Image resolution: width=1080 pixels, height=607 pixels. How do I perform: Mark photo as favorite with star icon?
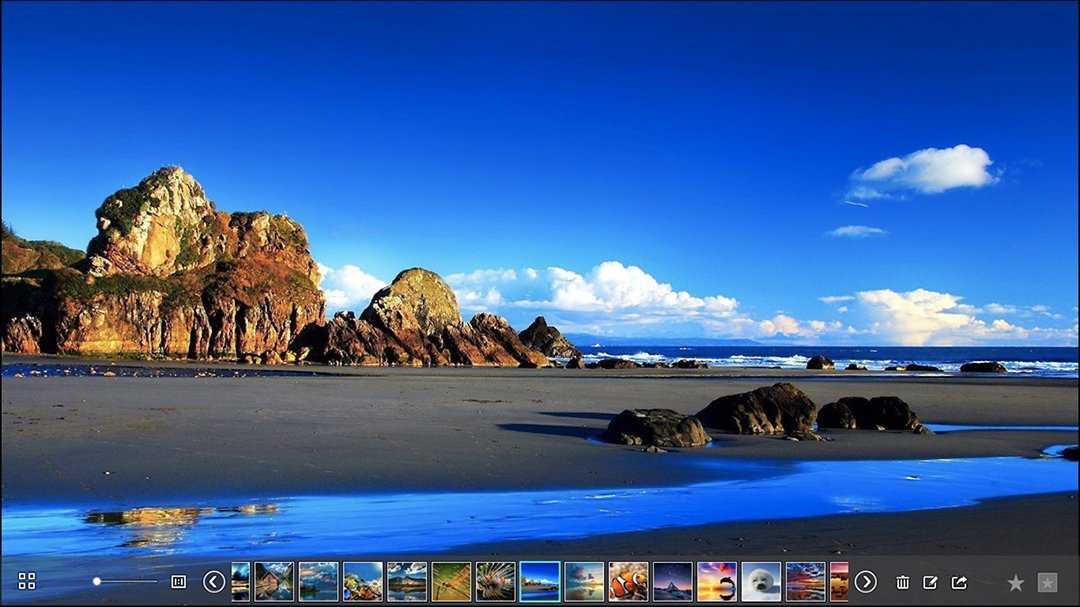click(1015, 582)
